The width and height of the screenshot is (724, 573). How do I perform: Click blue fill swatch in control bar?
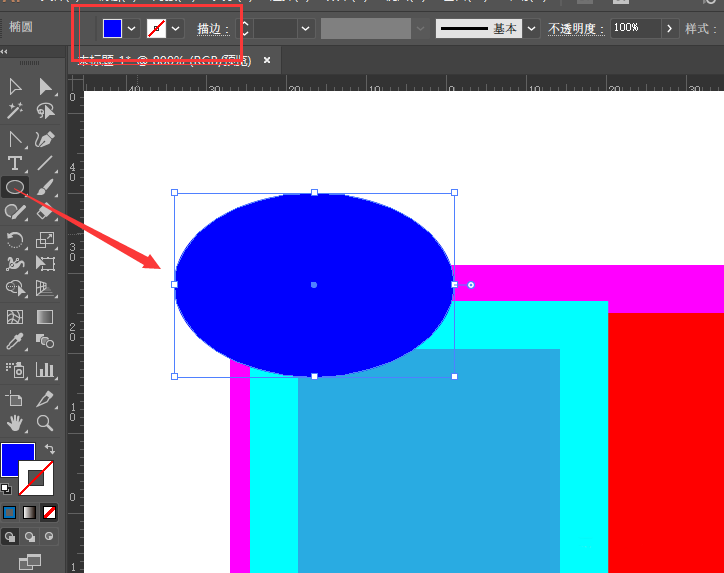112,29
